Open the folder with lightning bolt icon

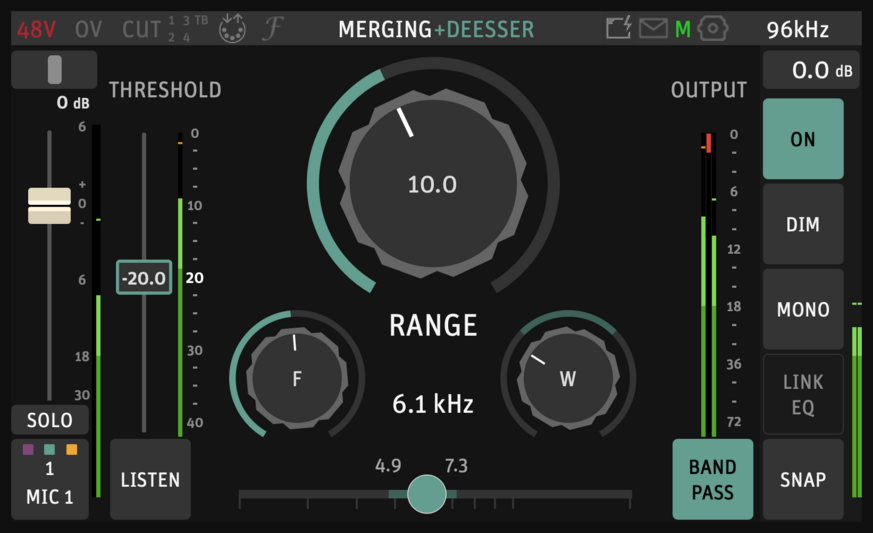pyautogui.click(x=619, y=27)
